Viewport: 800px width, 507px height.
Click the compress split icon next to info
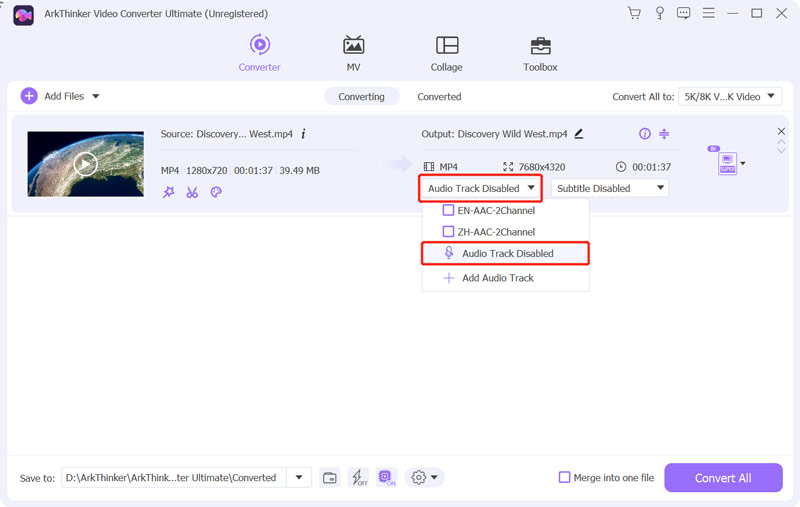(x=664, y=134)
